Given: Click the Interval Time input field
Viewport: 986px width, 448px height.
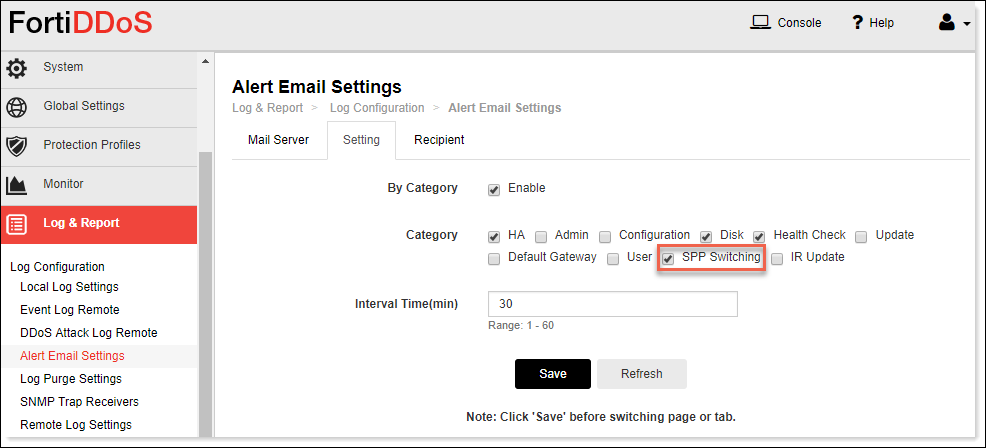Looking at the screenshot, I should click(x=612, y=304).
